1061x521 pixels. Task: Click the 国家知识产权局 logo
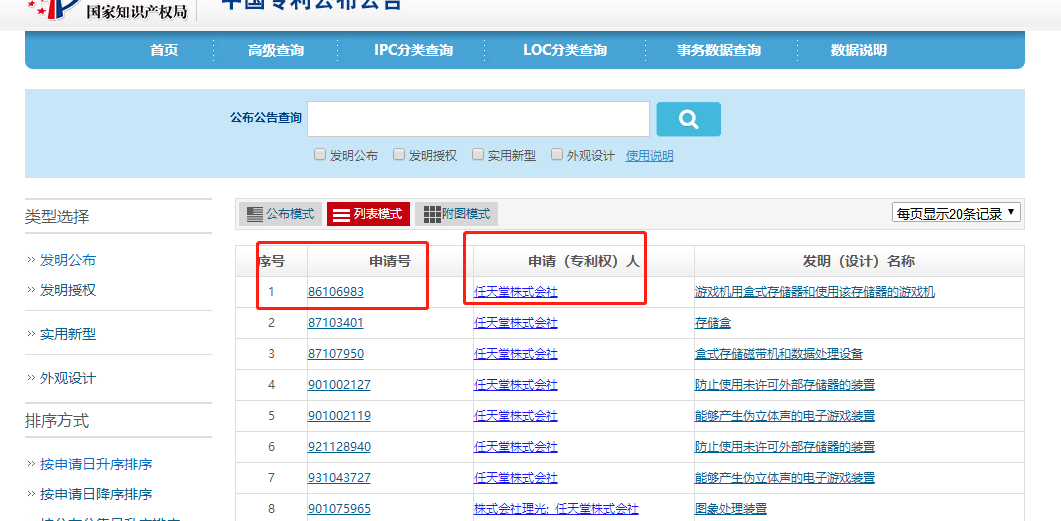click(x=108, y=9)
